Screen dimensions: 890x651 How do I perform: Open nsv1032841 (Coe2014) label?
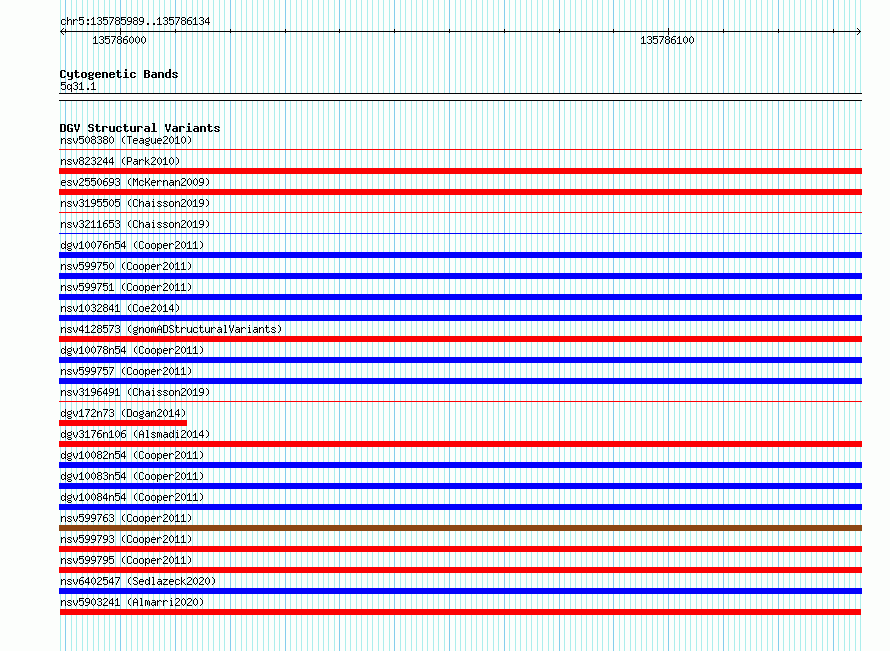[120, 308]
